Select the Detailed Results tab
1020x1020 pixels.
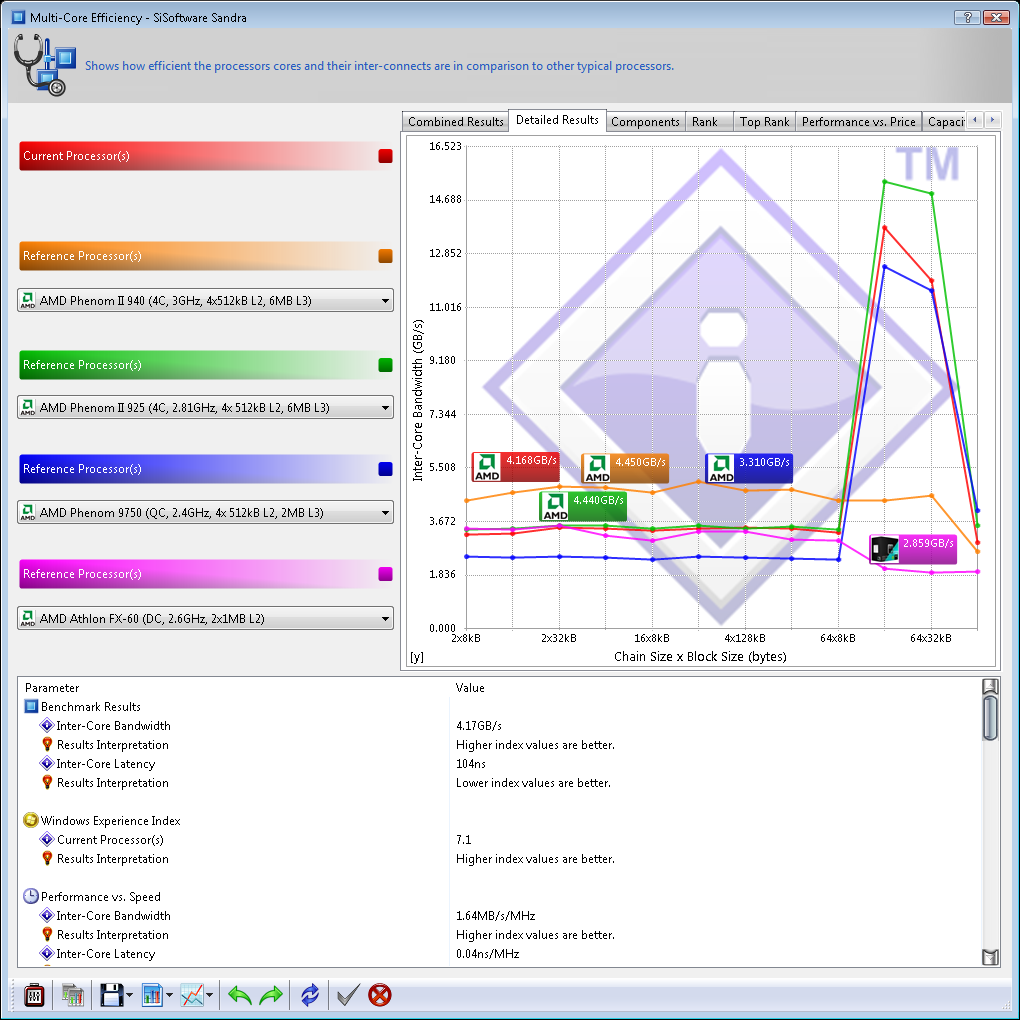557,120
